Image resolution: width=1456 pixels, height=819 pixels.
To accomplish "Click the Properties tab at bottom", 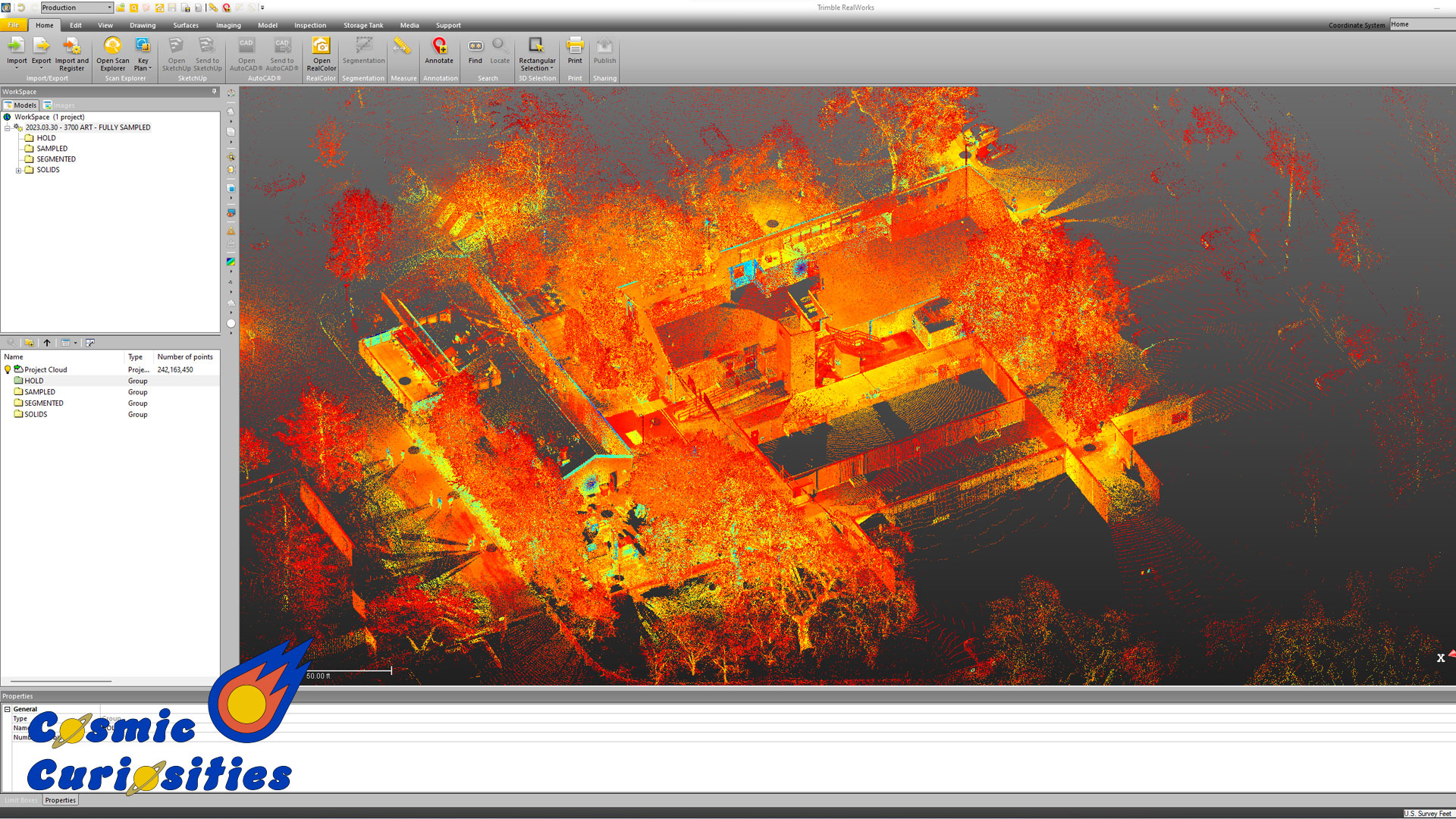I will click(x=60, y=800).
